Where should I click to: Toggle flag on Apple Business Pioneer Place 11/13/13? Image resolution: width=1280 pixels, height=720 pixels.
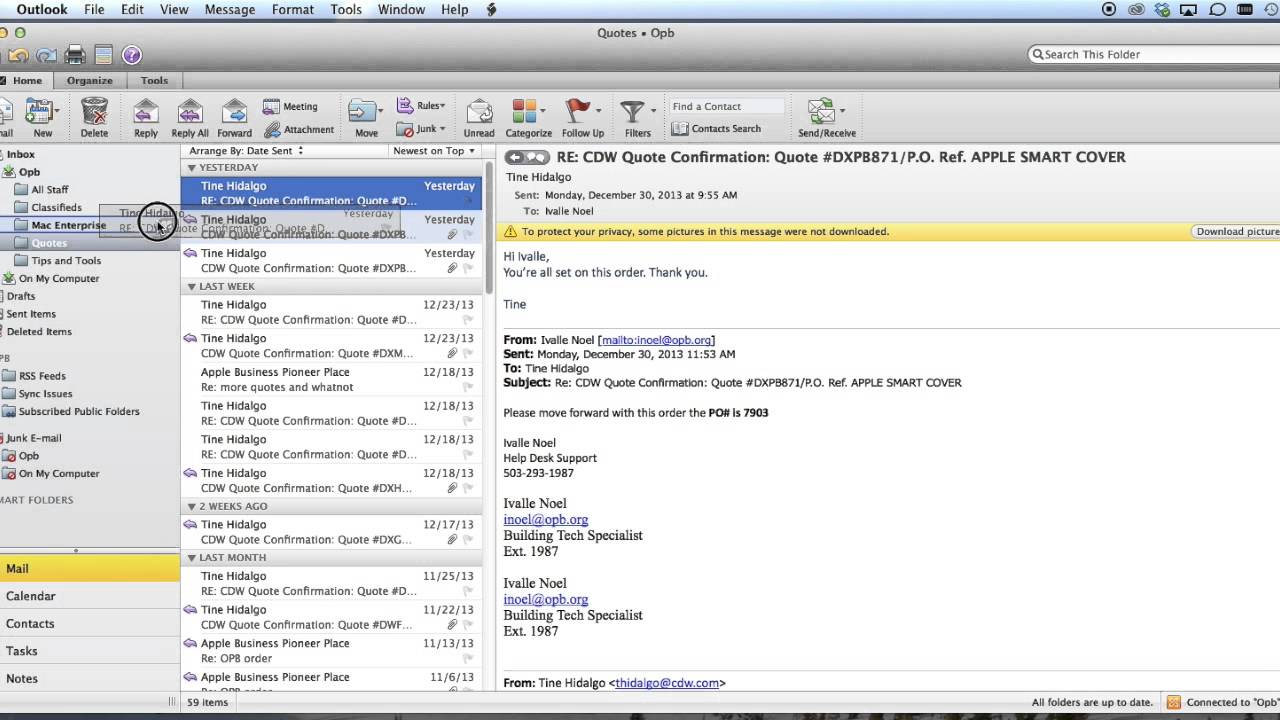[x=467, y=659]
